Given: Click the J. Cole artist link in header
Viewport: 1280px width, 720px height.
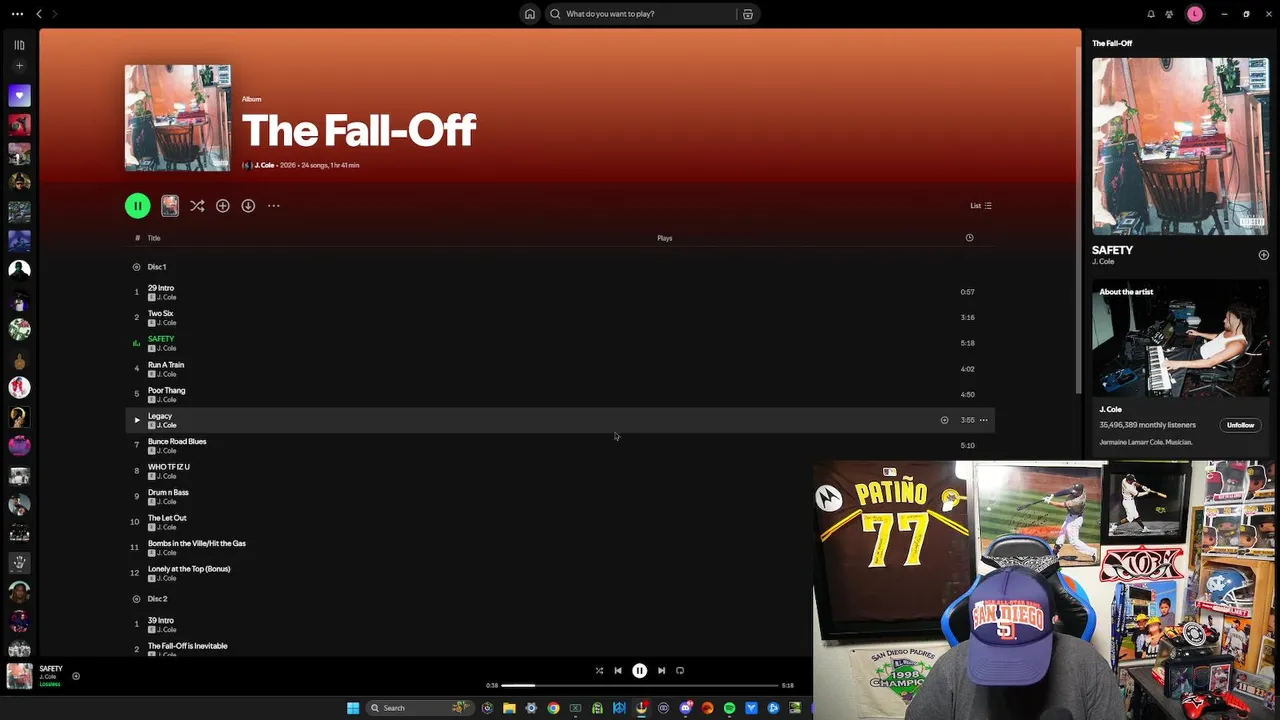Looking at the screenshot, I should (x=264, y=165).
